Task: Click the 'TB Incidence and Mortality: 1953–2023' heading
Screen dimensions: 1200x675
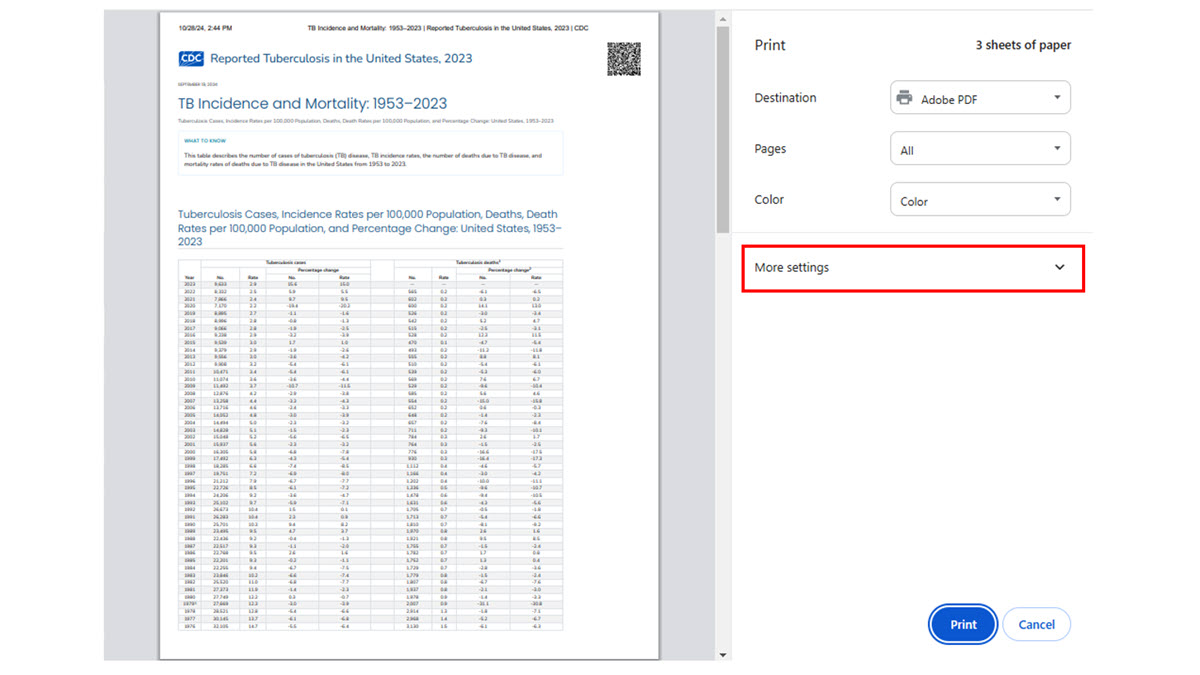Action: 312,103
